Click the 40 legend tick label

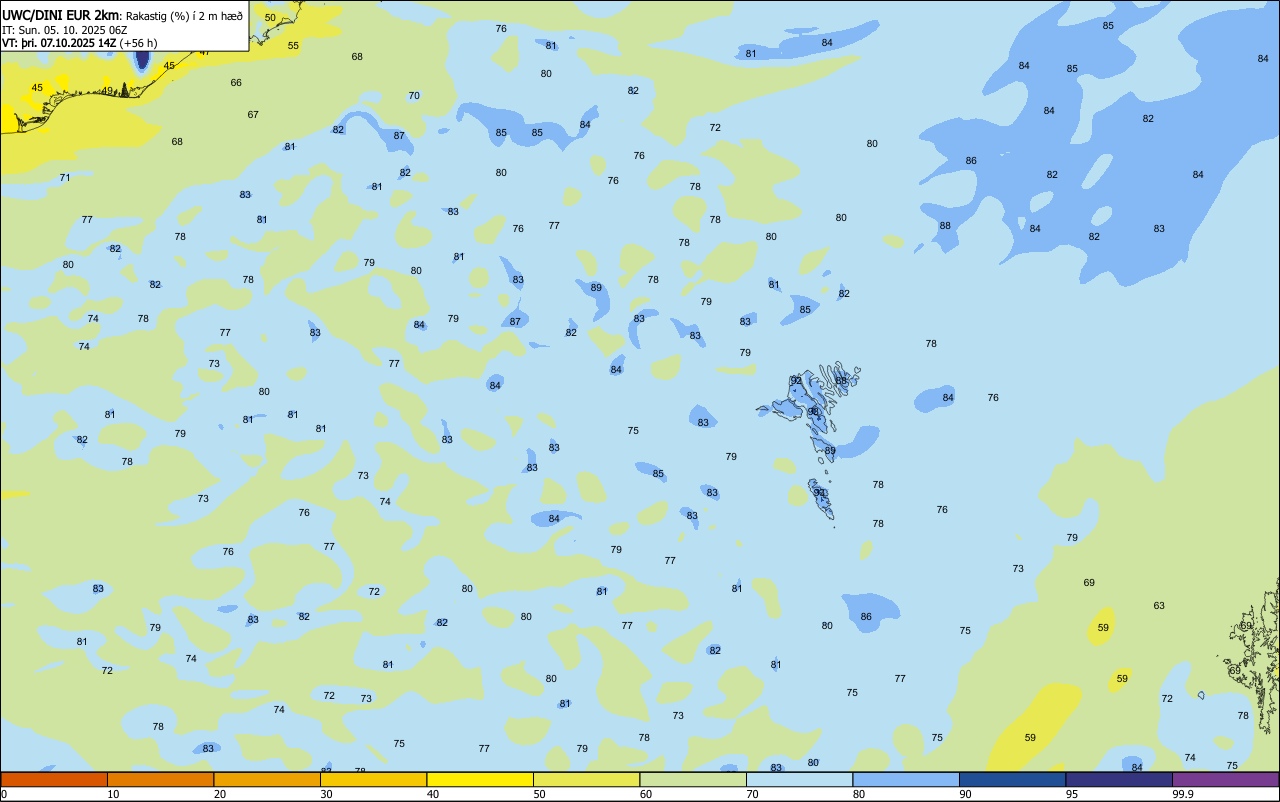433,794
